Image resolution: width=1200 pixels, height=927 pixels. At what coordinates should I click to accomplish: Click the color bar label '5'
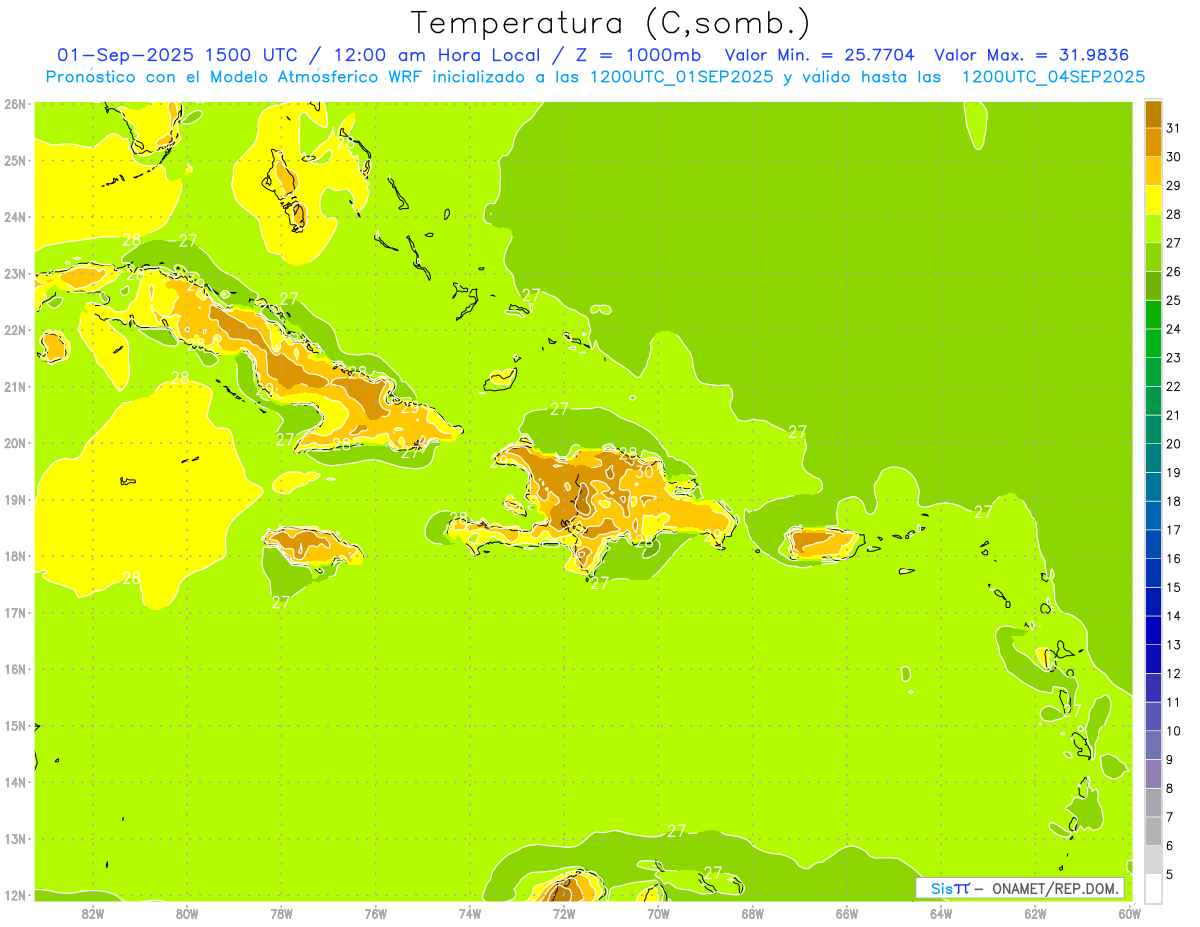coord(1171,875)
